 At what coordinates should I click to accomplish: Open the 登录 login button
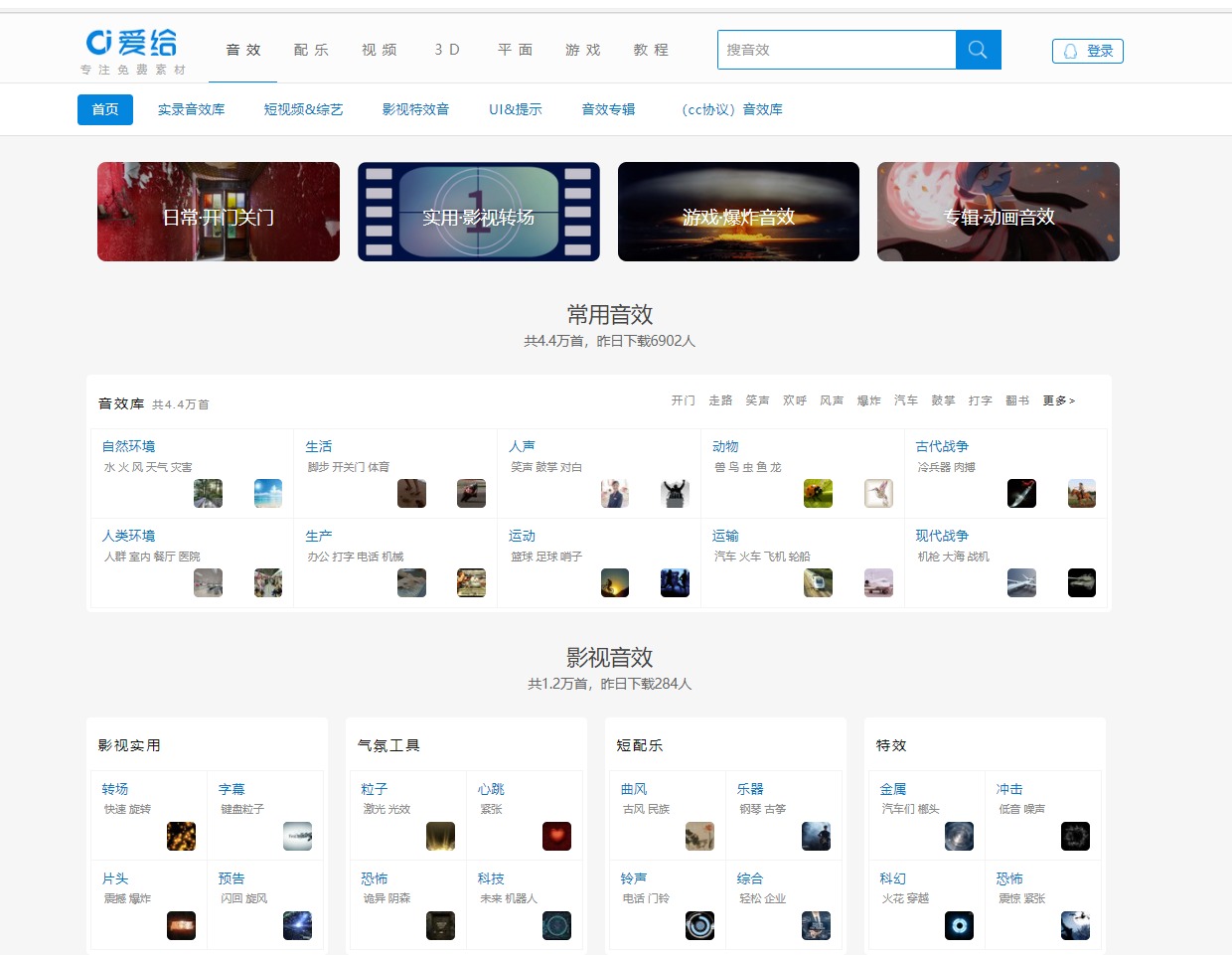coord(1087,51)
